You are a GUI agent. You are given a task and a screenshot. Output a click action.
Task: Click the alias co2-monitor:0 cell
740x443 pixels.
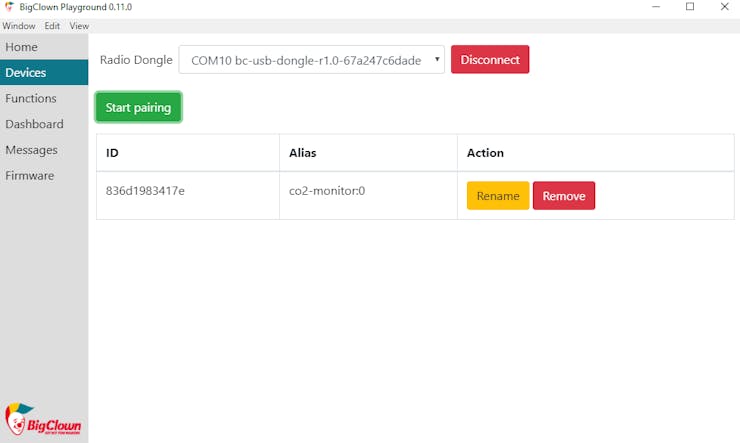click(368, 195)
